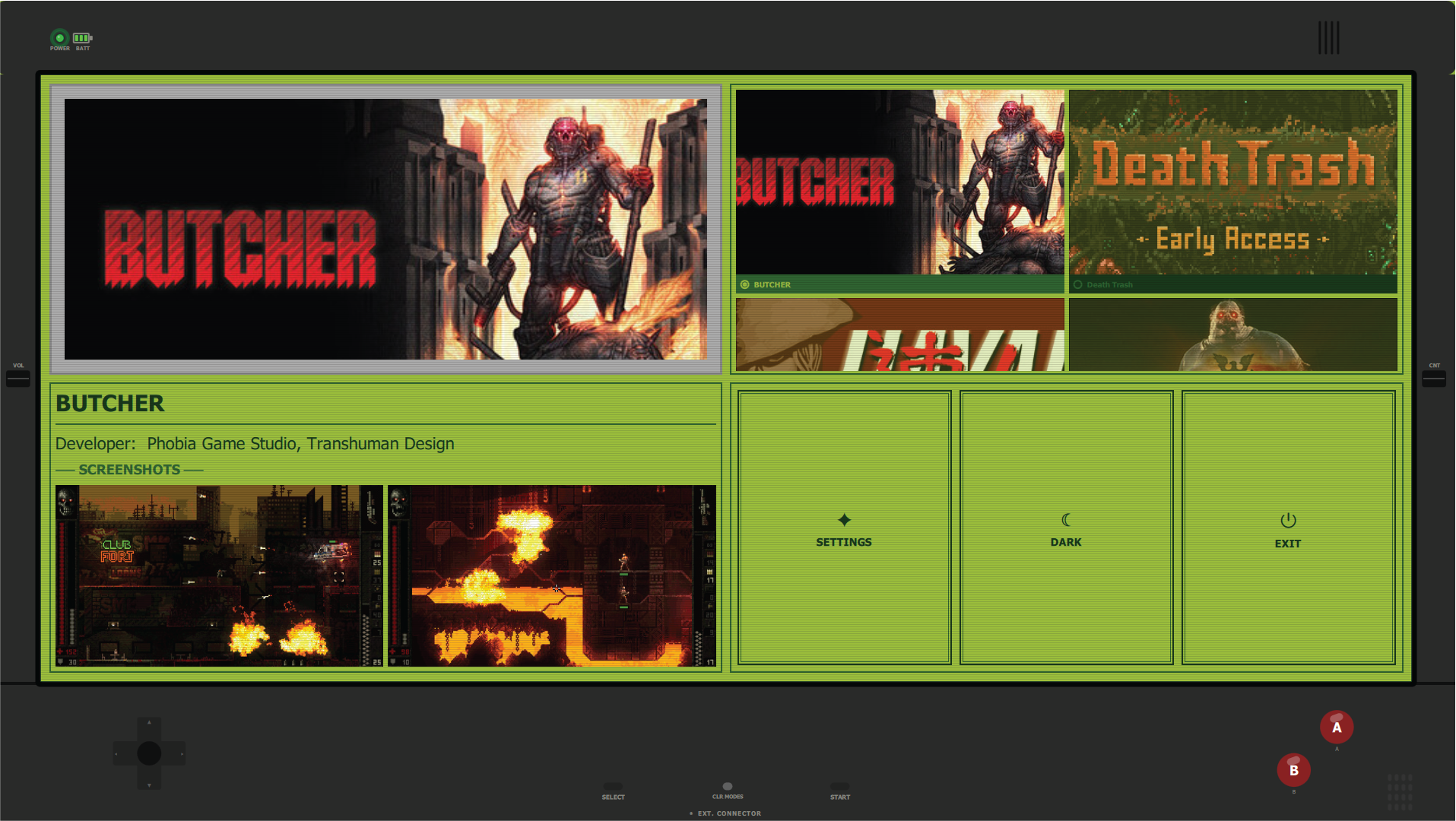1456x821 pixels.
Task: Select the orange Japanese-text game tile
Action: (x=899, y=334)
